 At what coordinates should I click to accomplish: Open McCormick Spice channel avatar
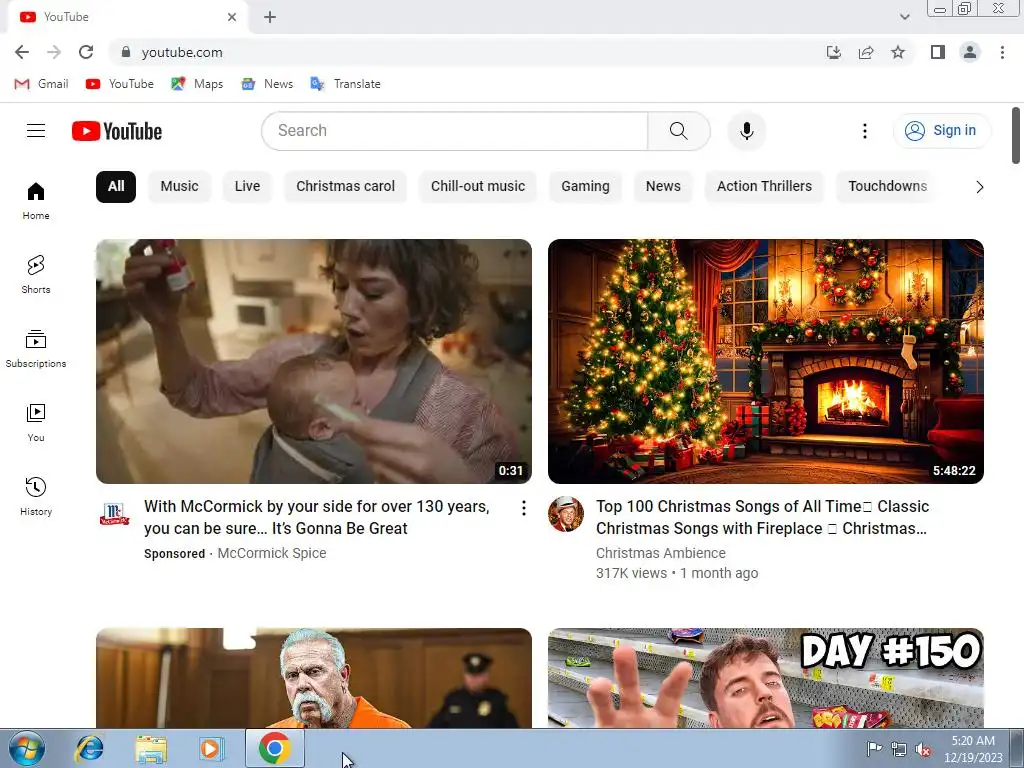coord(114,515)
